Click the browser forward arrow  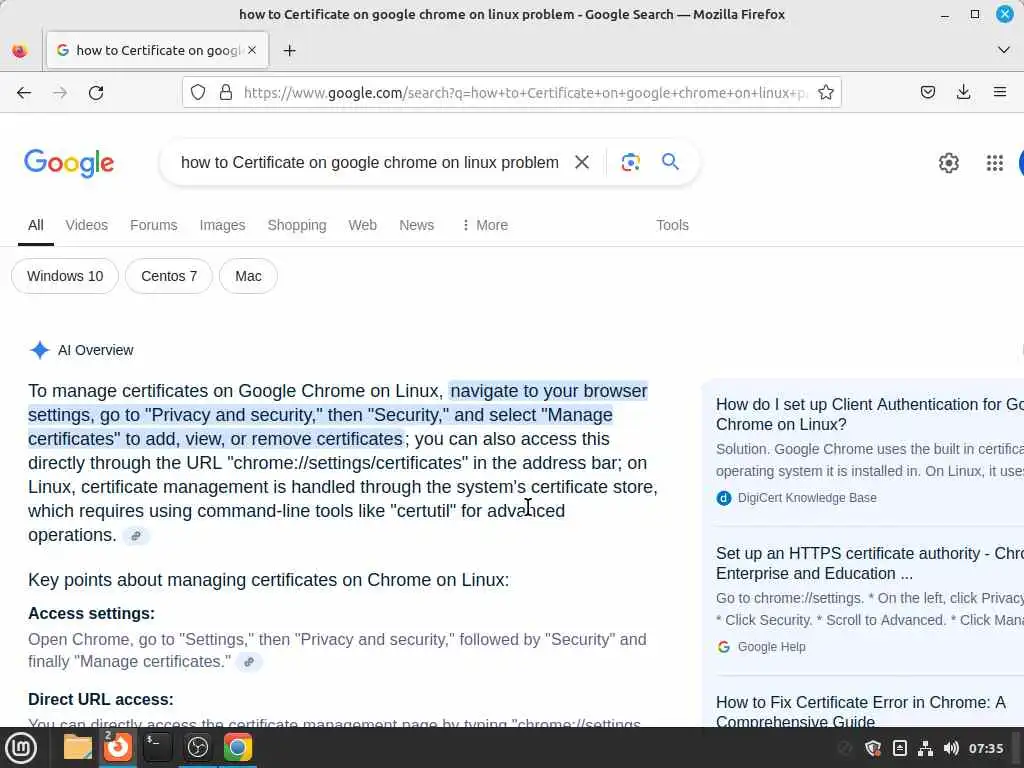(x=60, y=93)
